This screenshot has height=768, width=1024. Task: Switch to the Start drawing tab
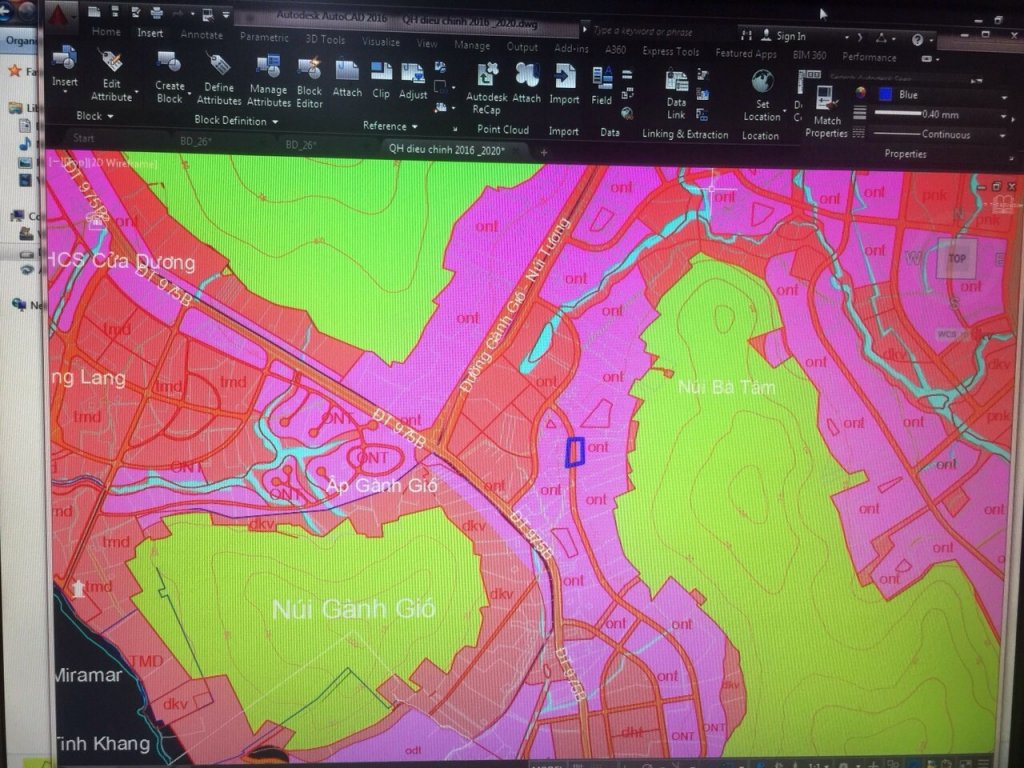(84, 138)
